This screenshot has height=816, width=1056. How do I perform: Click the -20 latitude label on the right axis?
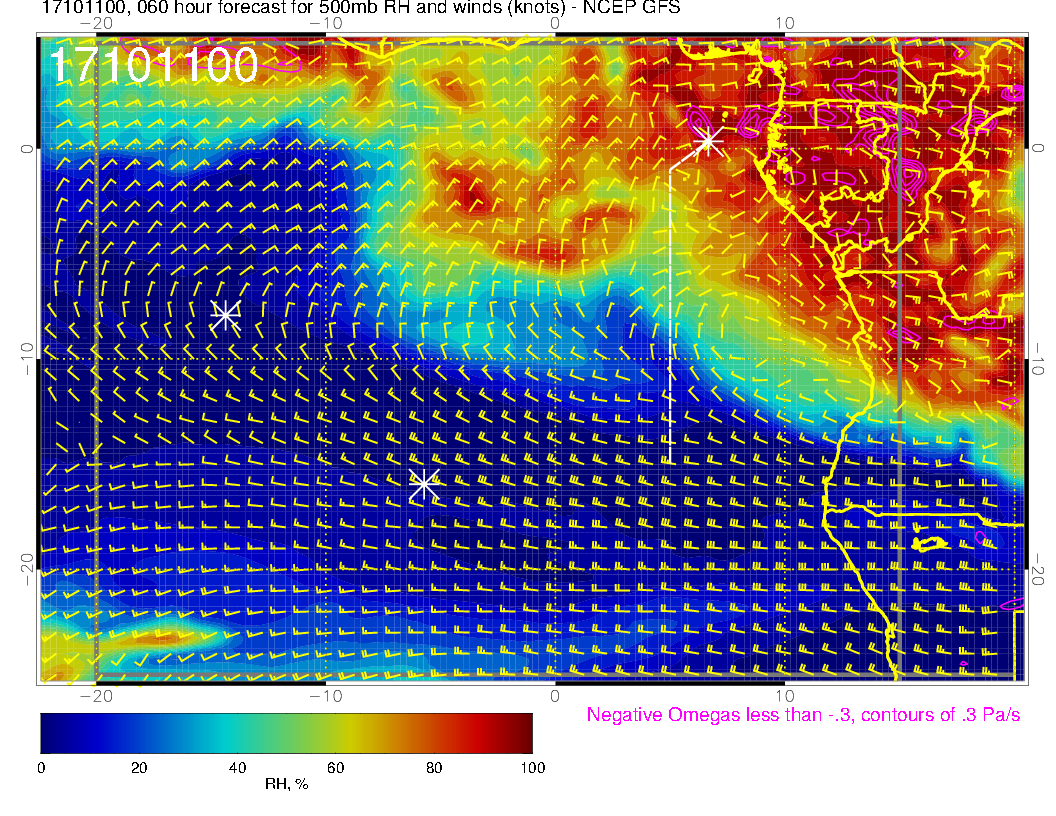coord(1040,568)
